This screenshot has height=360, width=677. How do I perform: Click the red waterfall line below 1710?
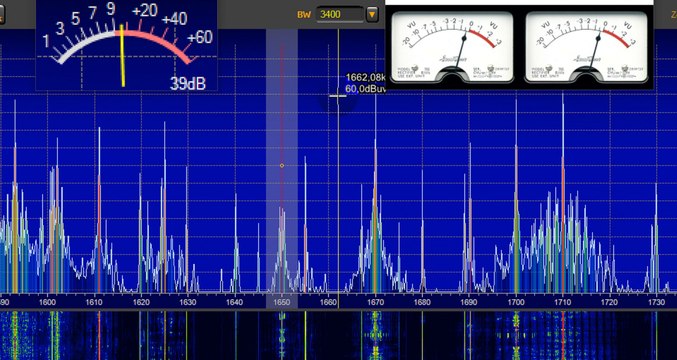click(563, 335)
